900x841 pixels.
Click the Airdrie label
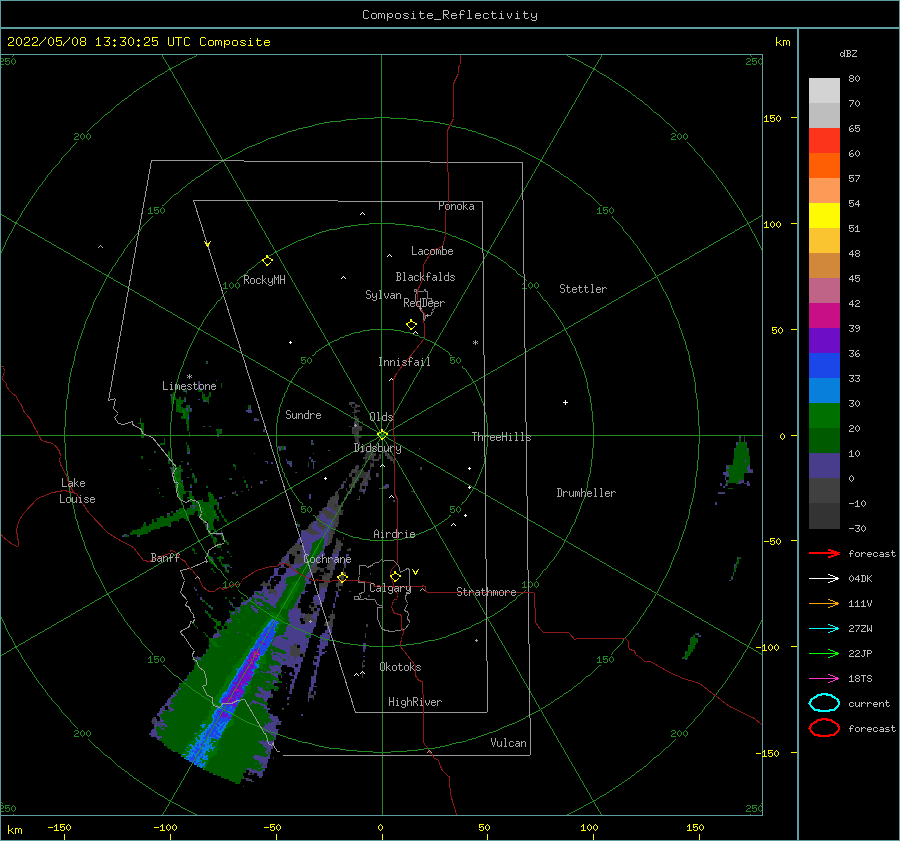pos(394,534)
